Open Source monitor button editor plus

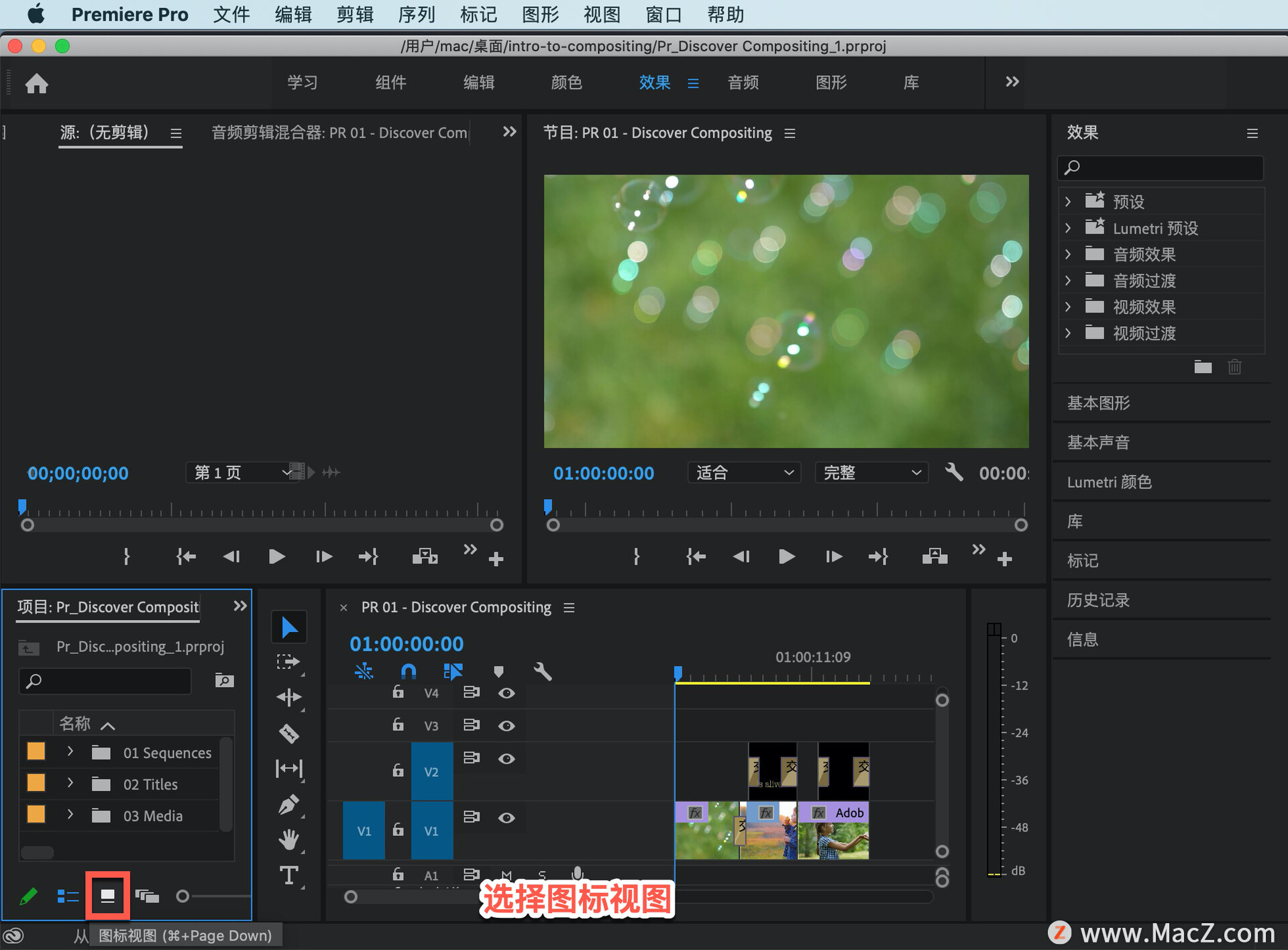point(496,559)
